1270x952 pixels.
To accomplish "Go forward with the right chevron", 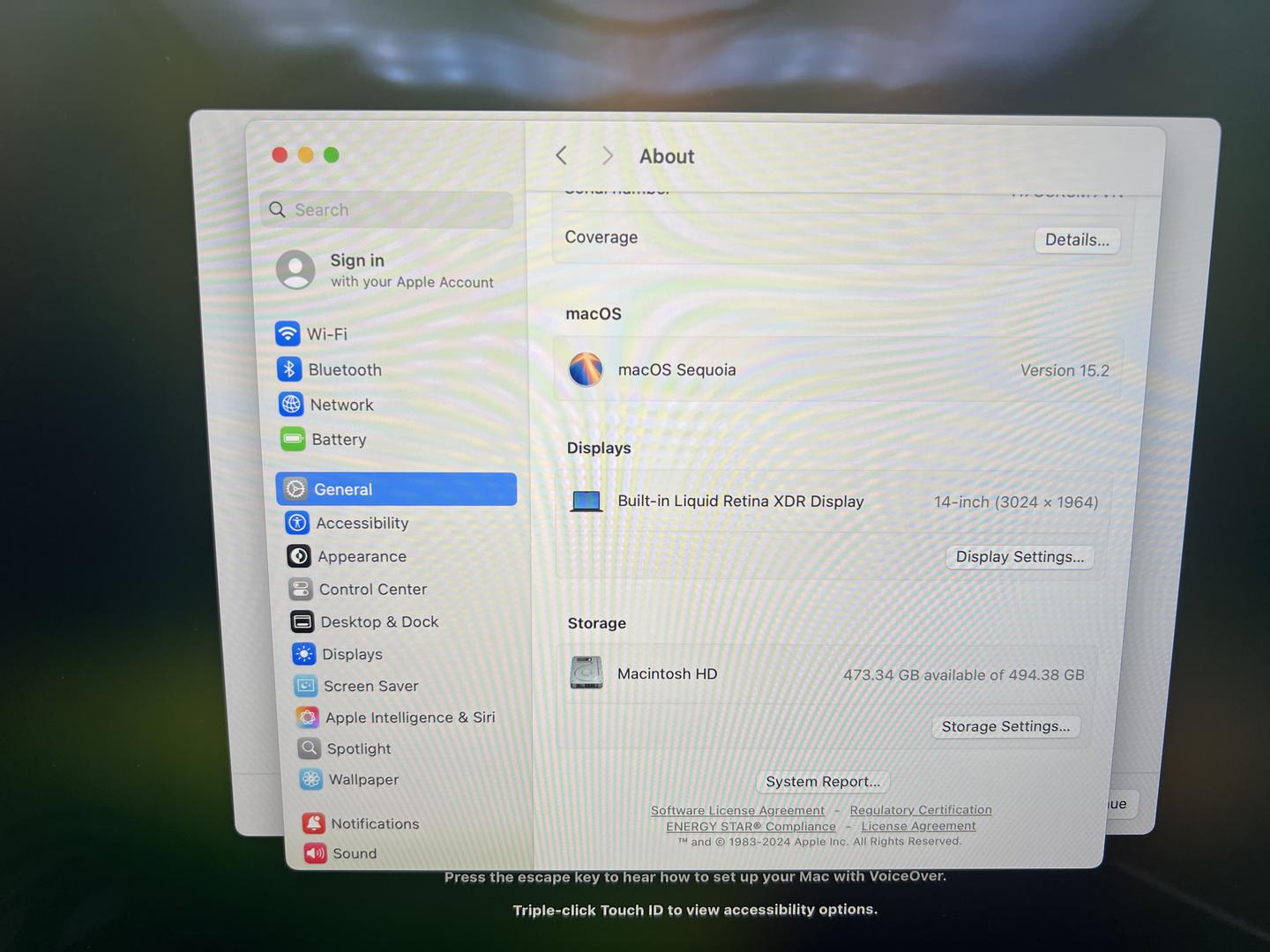I will point(607,156).
